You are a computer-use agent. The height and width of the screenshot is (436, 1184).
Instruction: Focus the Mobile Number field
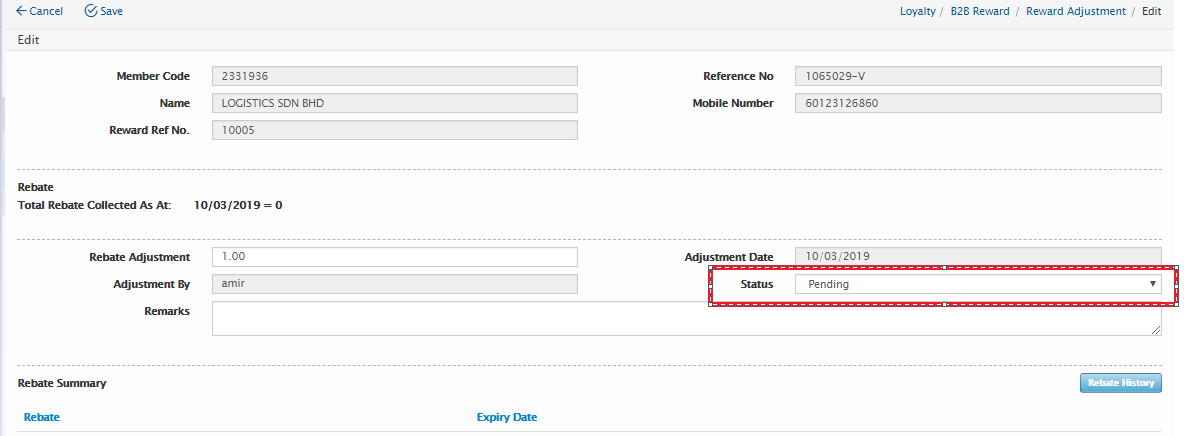[977, 103]
